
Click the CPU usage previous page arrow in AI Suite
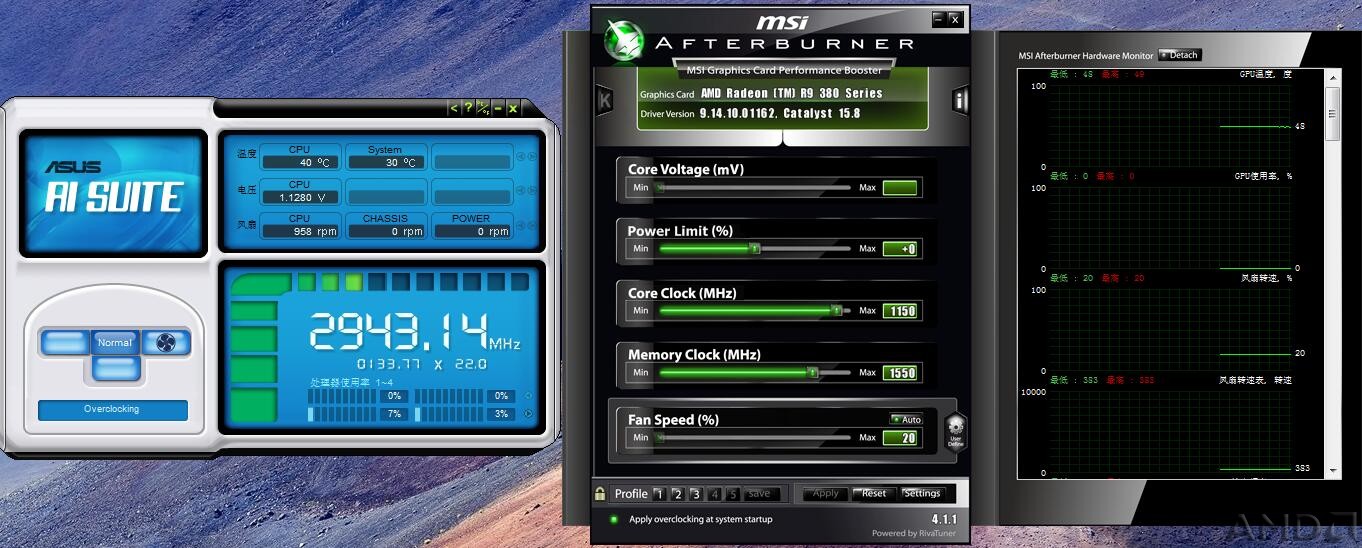point(528,396)
